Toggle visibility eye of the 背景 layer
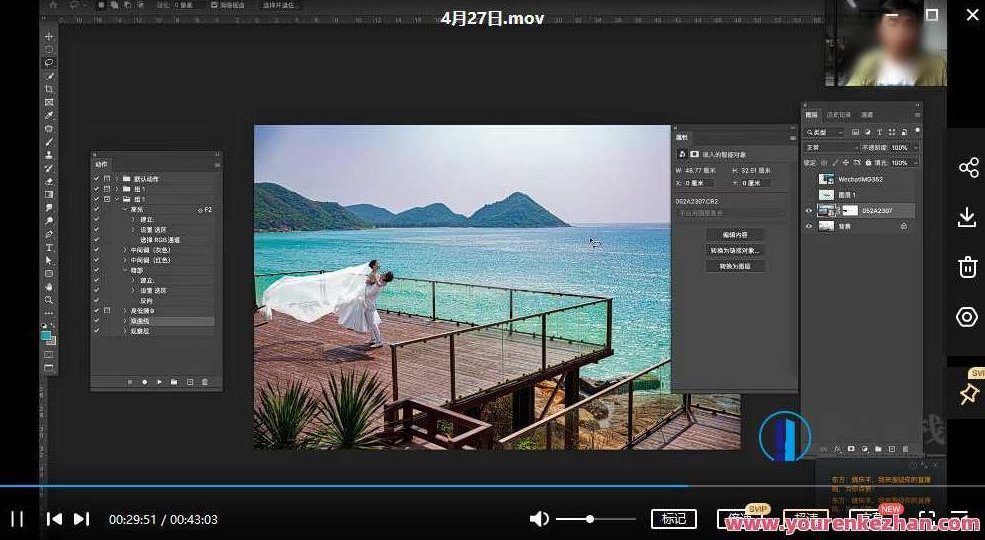Viewport: 985px width, 540px height. 809,226
